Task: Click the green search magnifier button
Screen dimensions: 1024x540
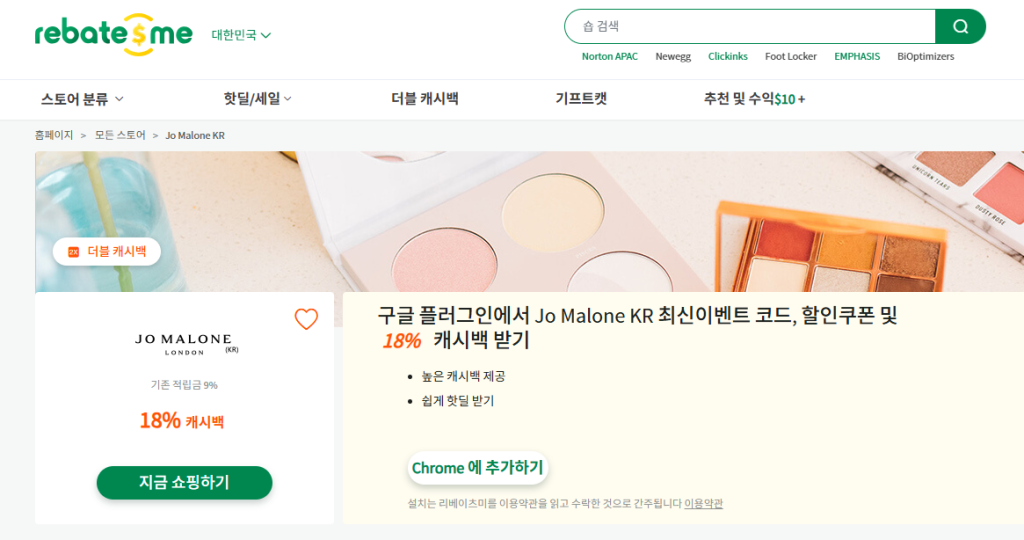Action: coord(960,27)
